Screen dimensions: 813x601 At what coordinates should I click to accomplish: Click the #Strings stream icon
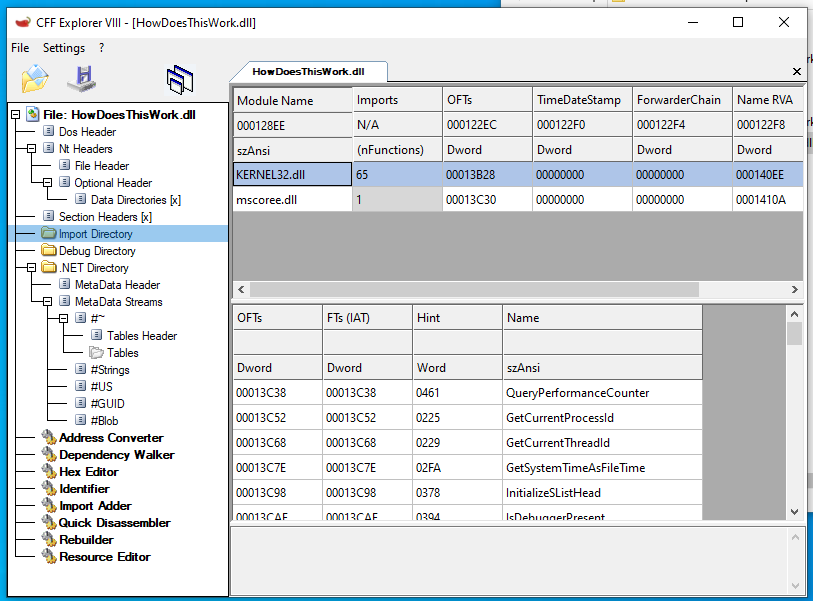[81, 369]
